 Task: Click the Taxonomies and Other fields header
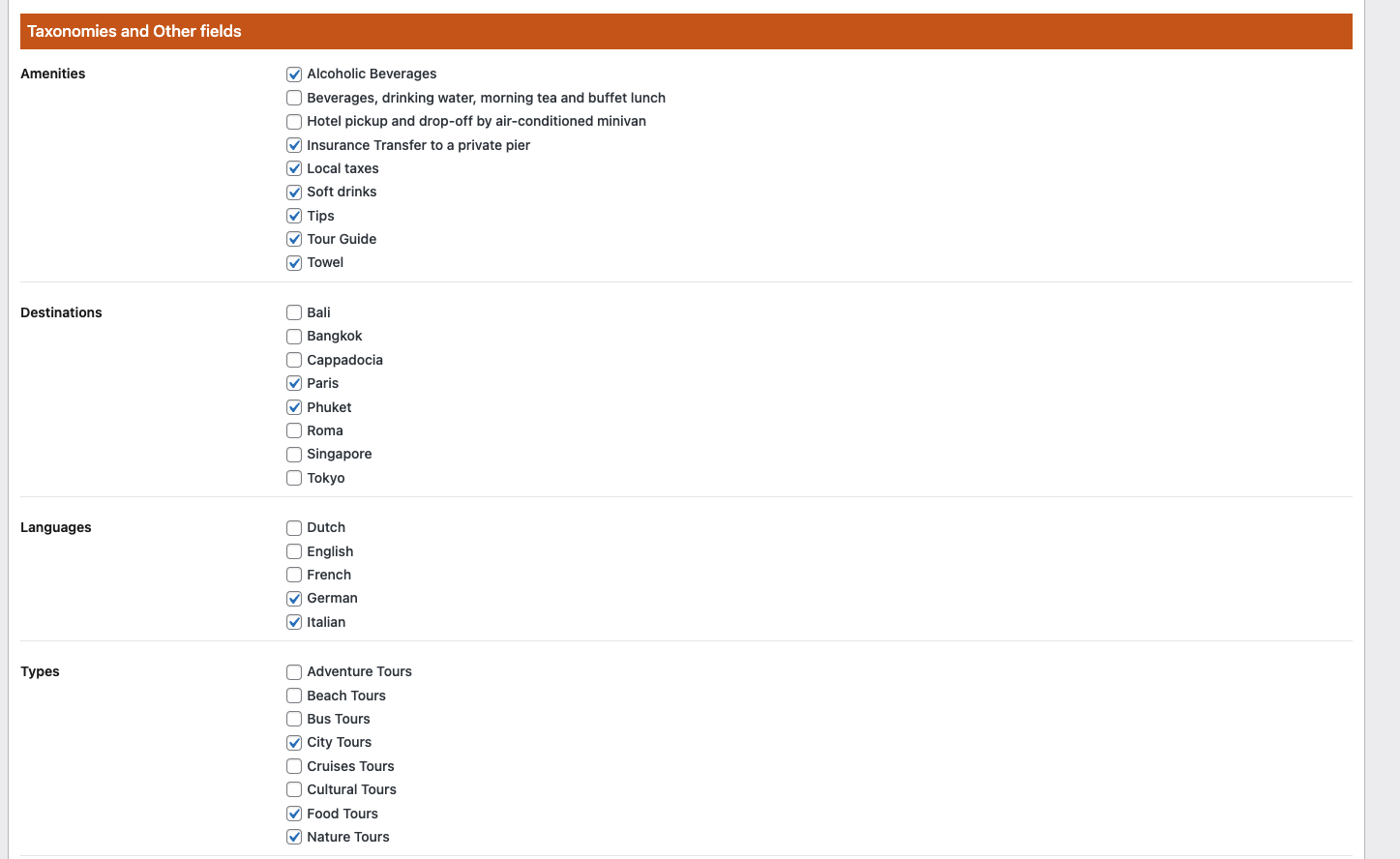coord(134,31)
